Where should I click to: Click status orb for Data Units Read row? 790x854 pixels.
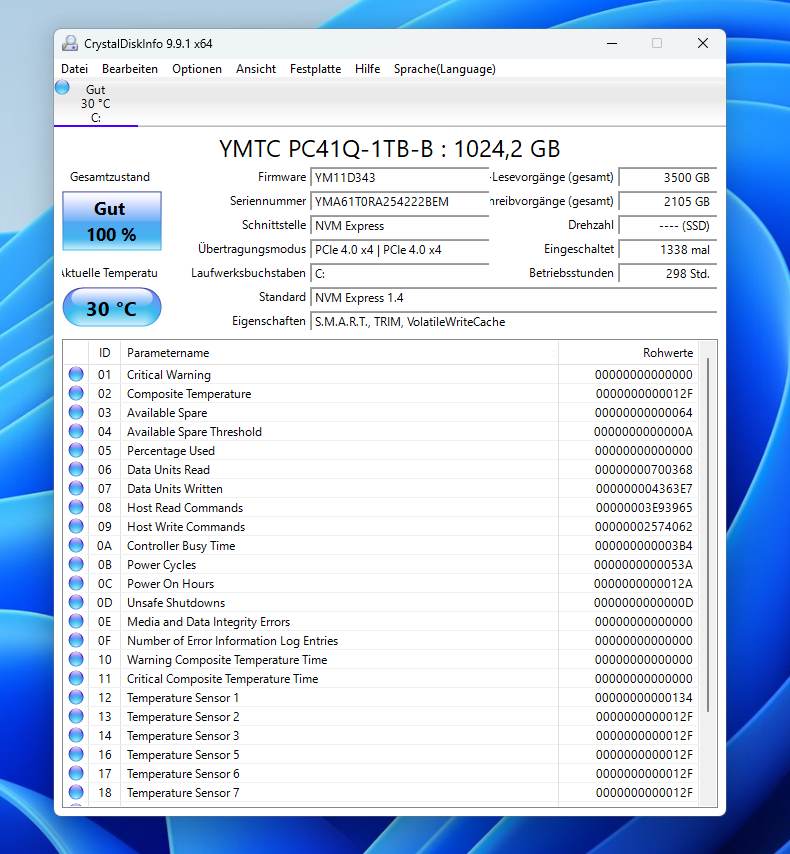pos(76,469)
